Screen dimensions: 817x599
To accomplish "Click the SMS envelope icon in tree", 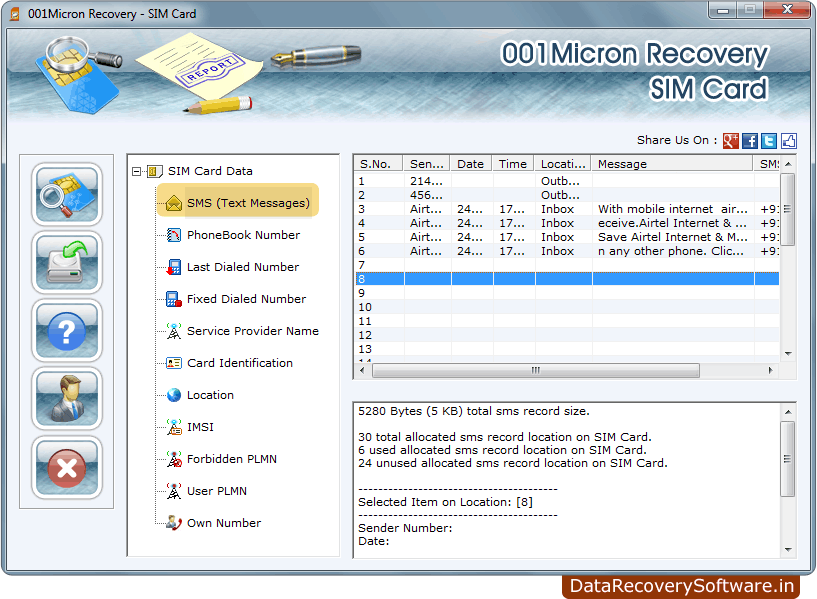I will (174, 203).
